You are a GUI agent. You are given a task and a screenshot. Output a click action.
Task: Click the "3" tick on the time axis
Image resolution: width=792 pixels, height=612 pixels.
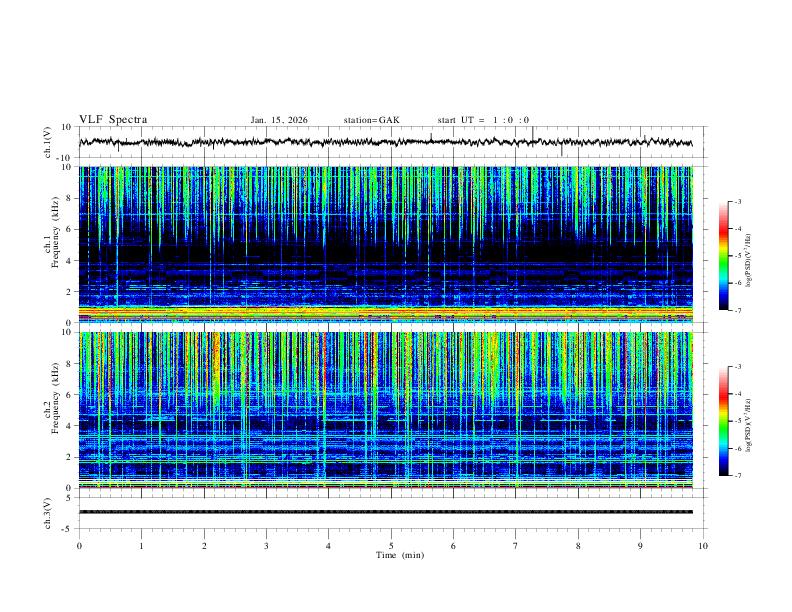click(266, 546)
